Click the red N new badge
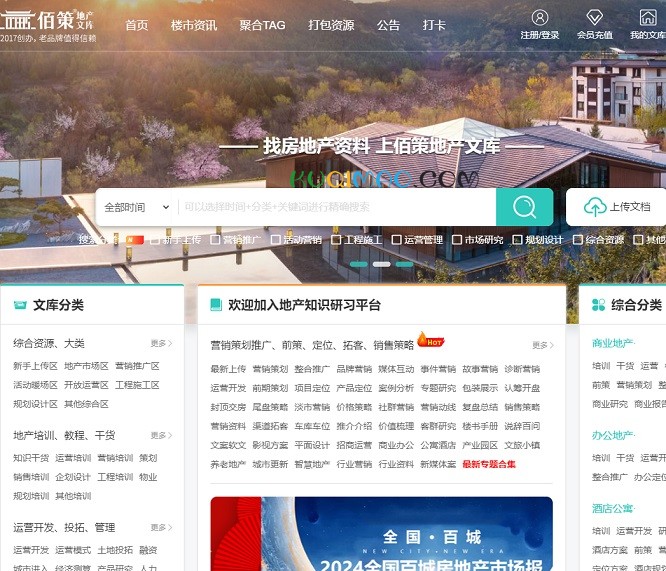The width and height of the screenshot is (666, 571). pyautogui.click(x=135, y=240)
